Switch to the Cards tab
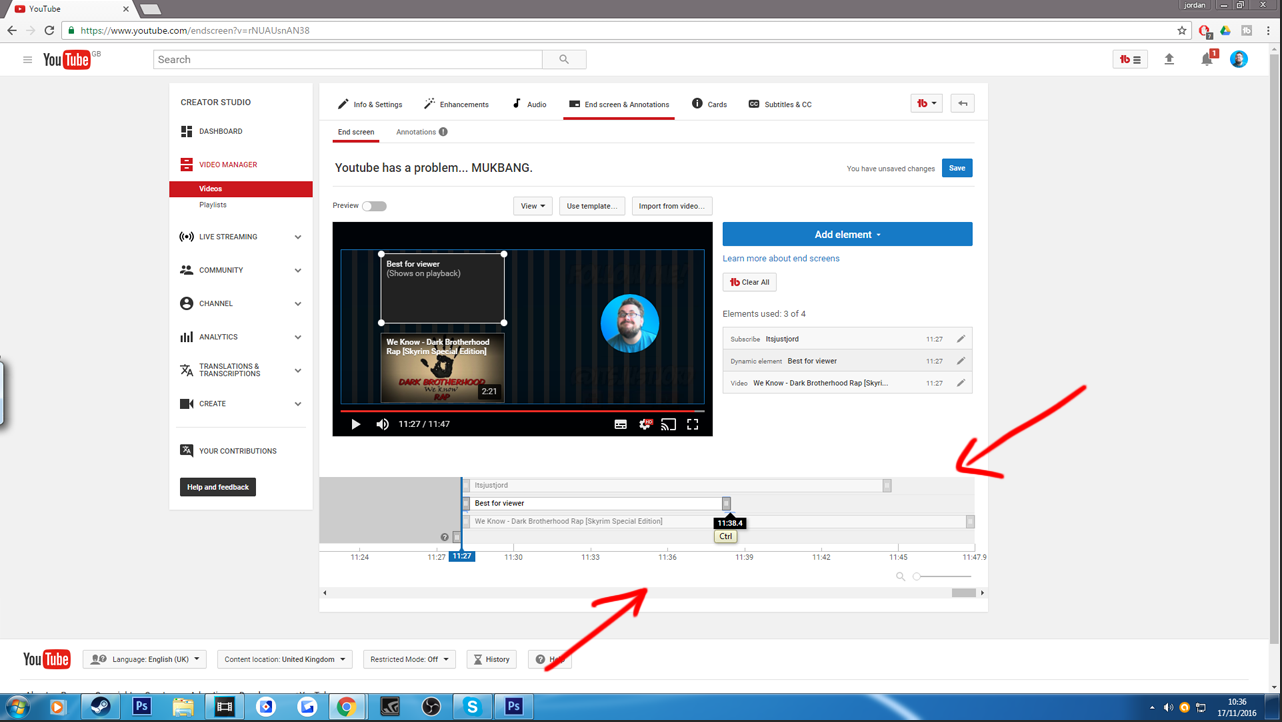The image size is (1282, 722). [709, 104]
